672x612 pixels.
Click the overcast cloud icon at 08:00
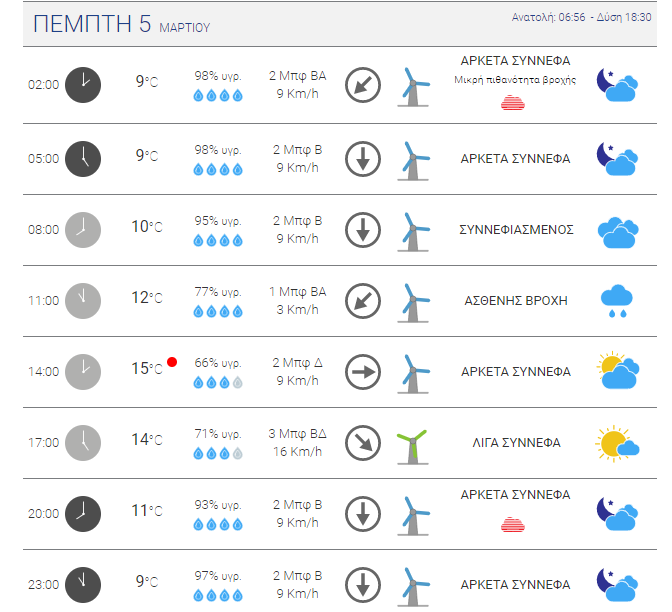point(618,233)
